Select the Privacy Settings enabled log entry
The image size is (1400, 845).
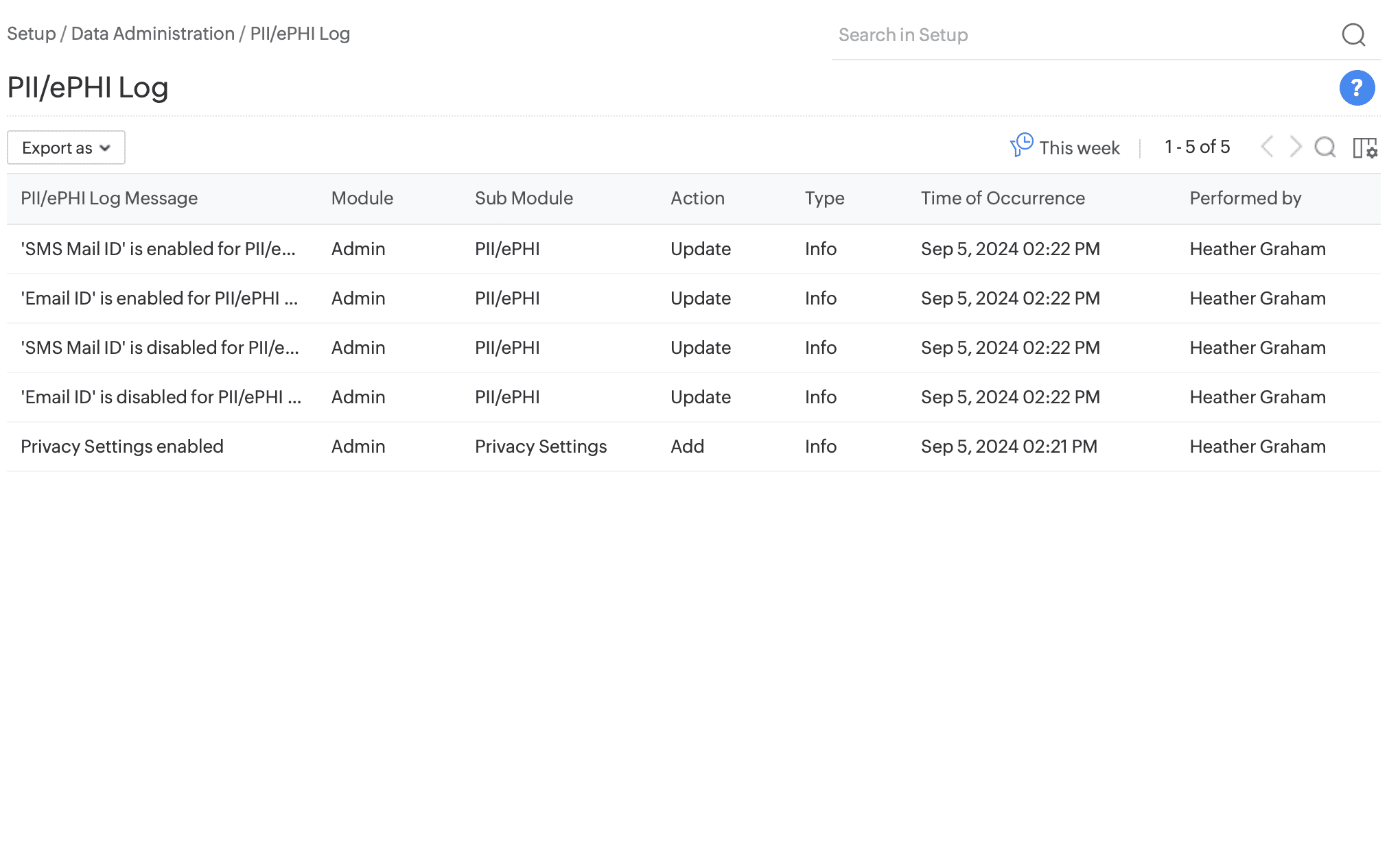[x=122, y=447]
